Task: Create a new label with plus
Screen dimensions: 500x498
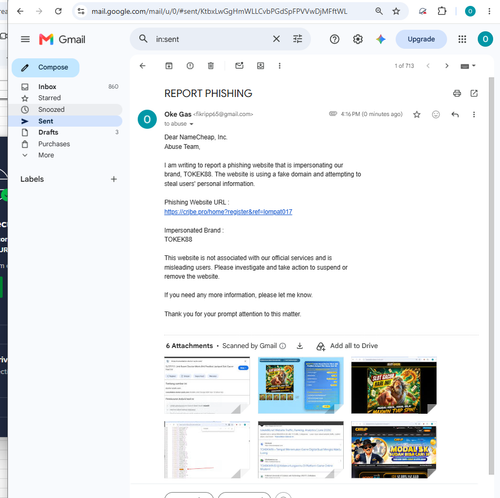Action: tap(114, 179)
